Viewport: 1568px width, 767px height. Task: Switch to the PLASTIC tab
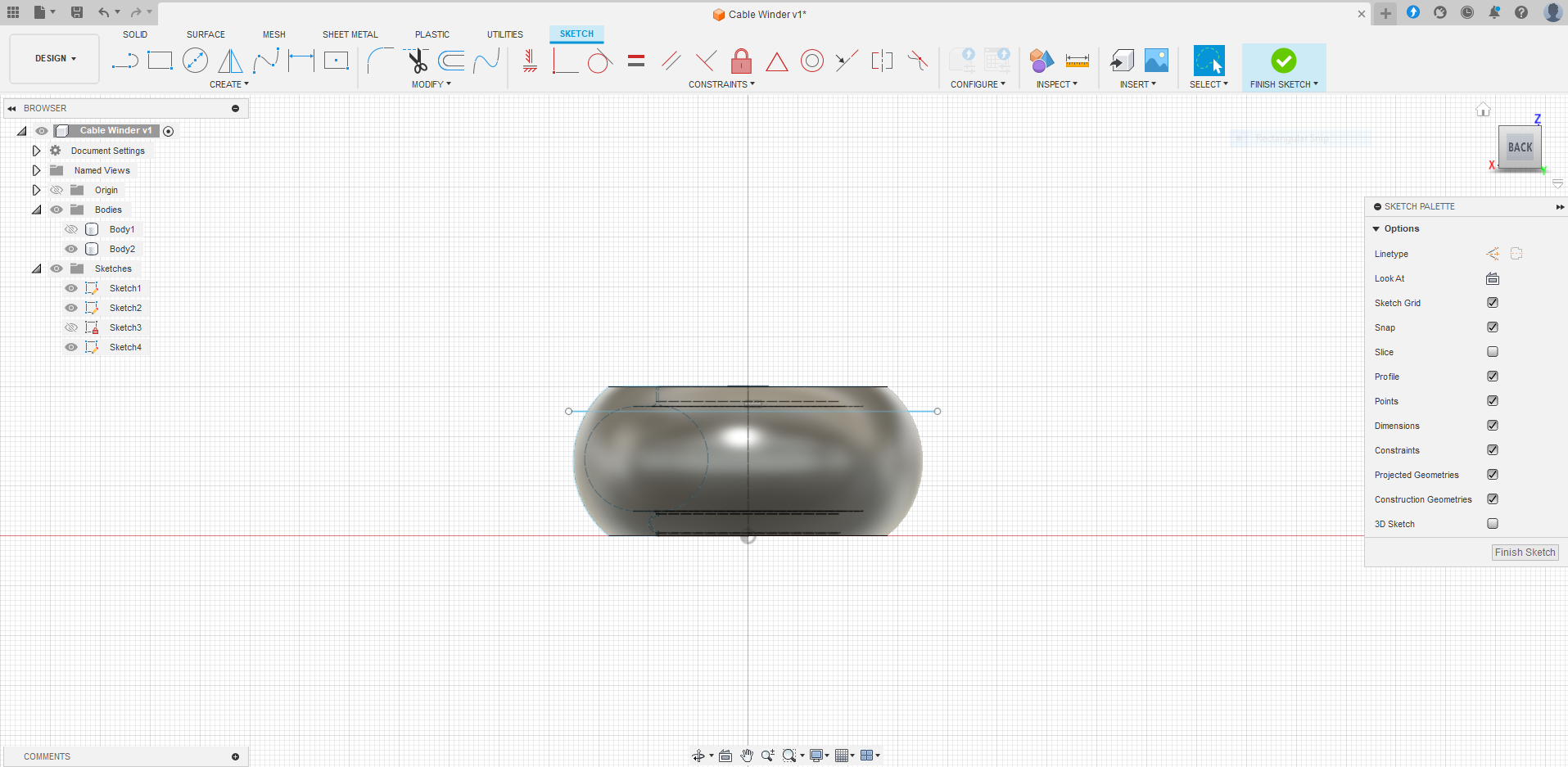(x=432, y=34)
